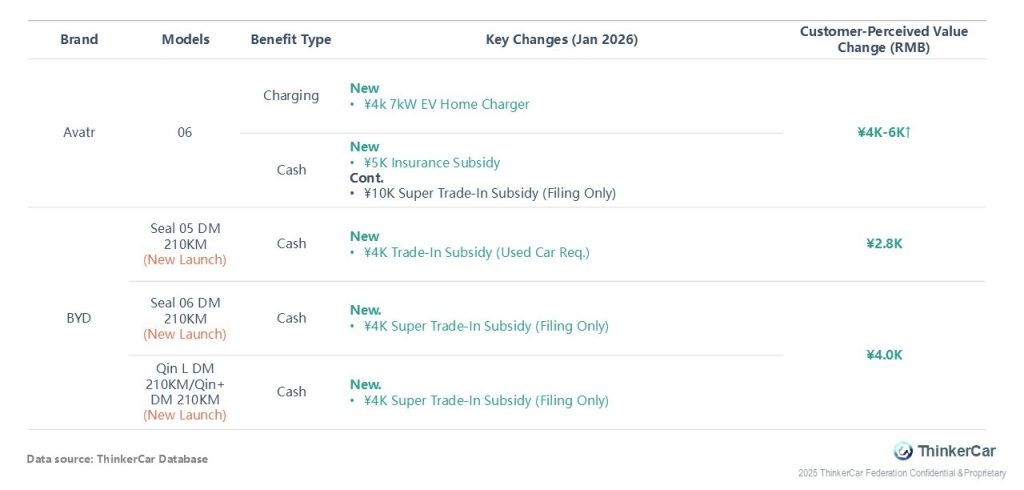Image resolution: width=1024 pixels, height=490 pixels.
Task: Select the Avatr brand cell
Action: [x=79, y=132]
